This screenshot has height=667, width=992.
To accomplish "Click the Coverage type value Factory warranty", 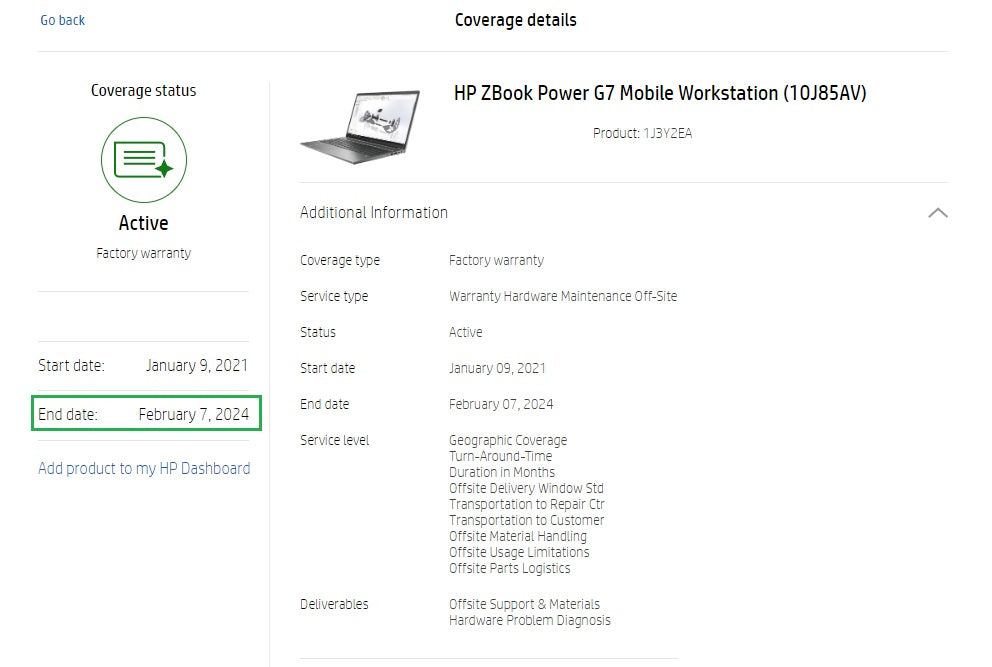I will pyautogui.click(x=497, y=260).
